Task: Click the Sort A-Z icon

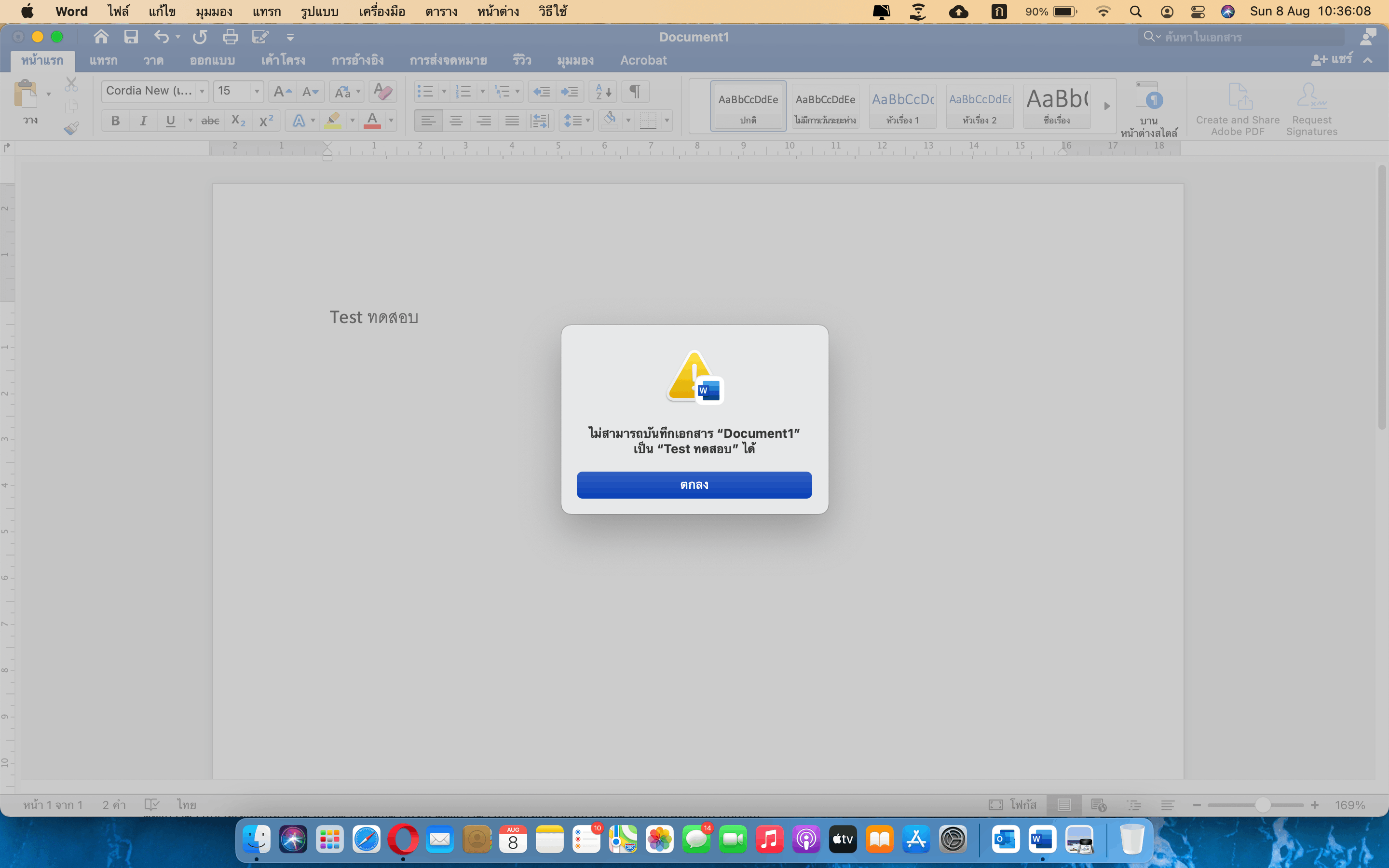Action: (603, 91)
